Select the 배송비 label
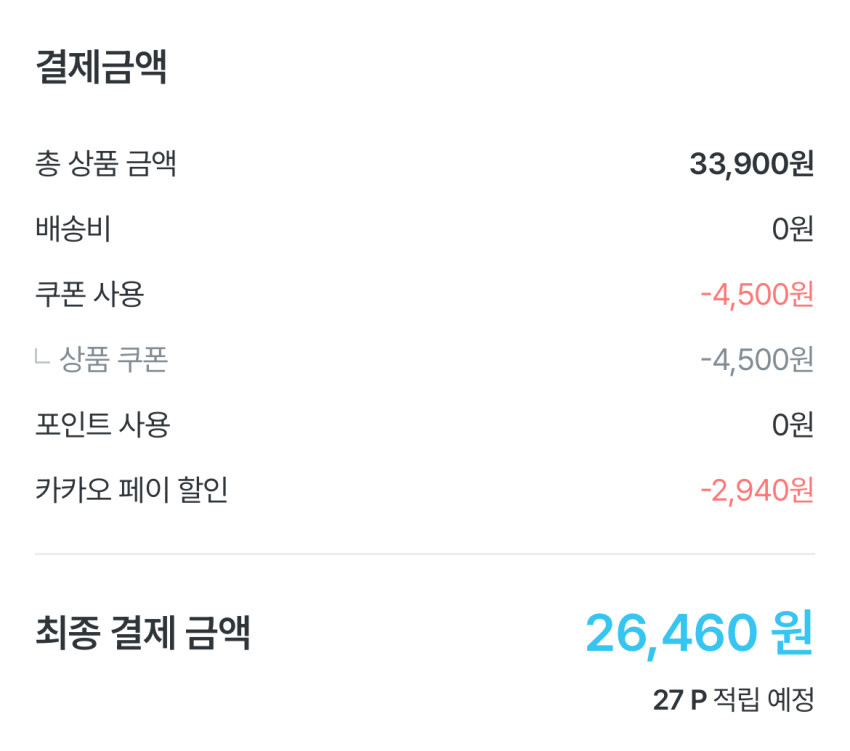 coord(73,229)
